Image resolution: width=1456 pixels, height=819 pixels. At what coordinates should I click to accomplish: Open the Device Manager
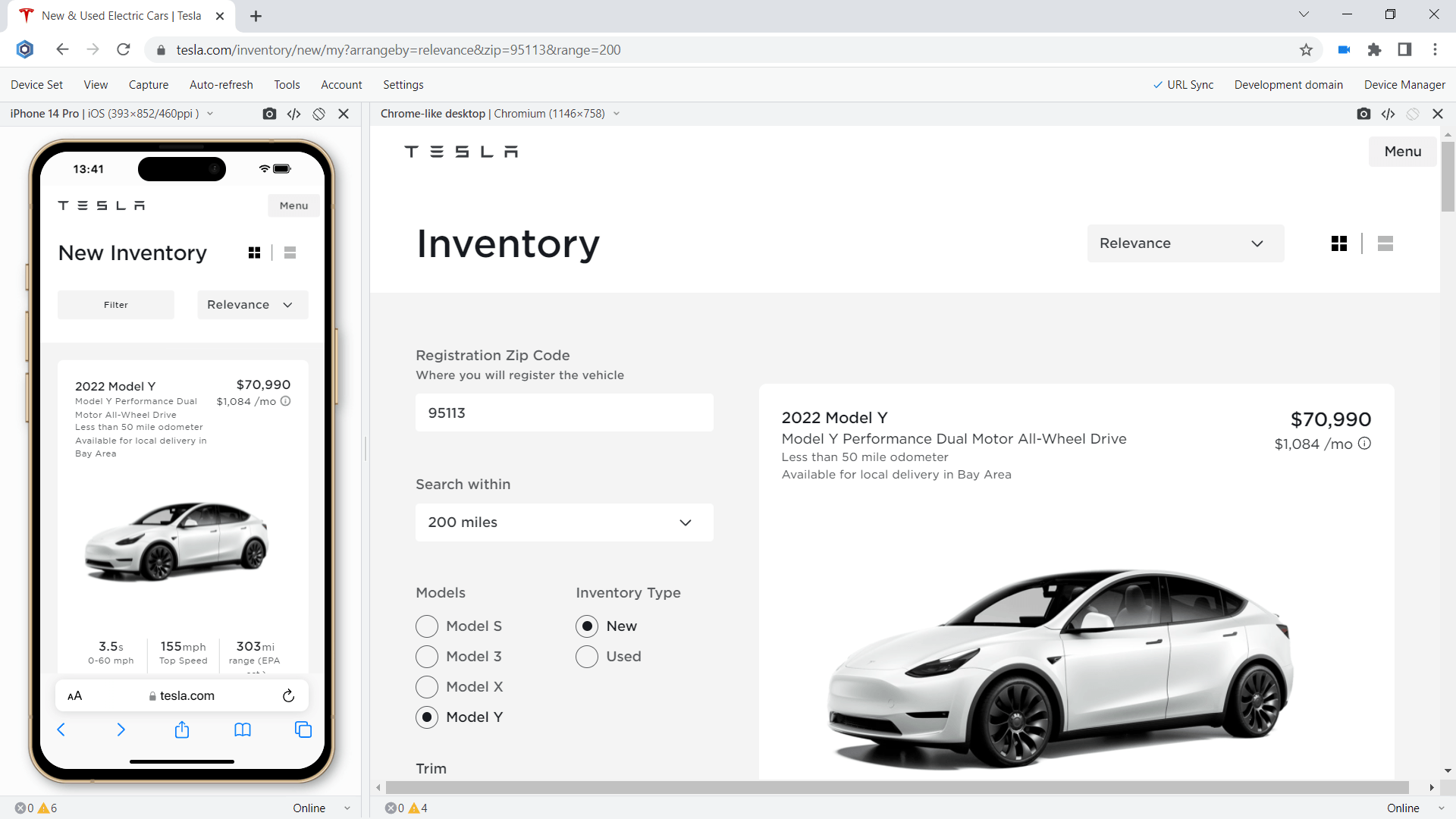point(1404,84)
